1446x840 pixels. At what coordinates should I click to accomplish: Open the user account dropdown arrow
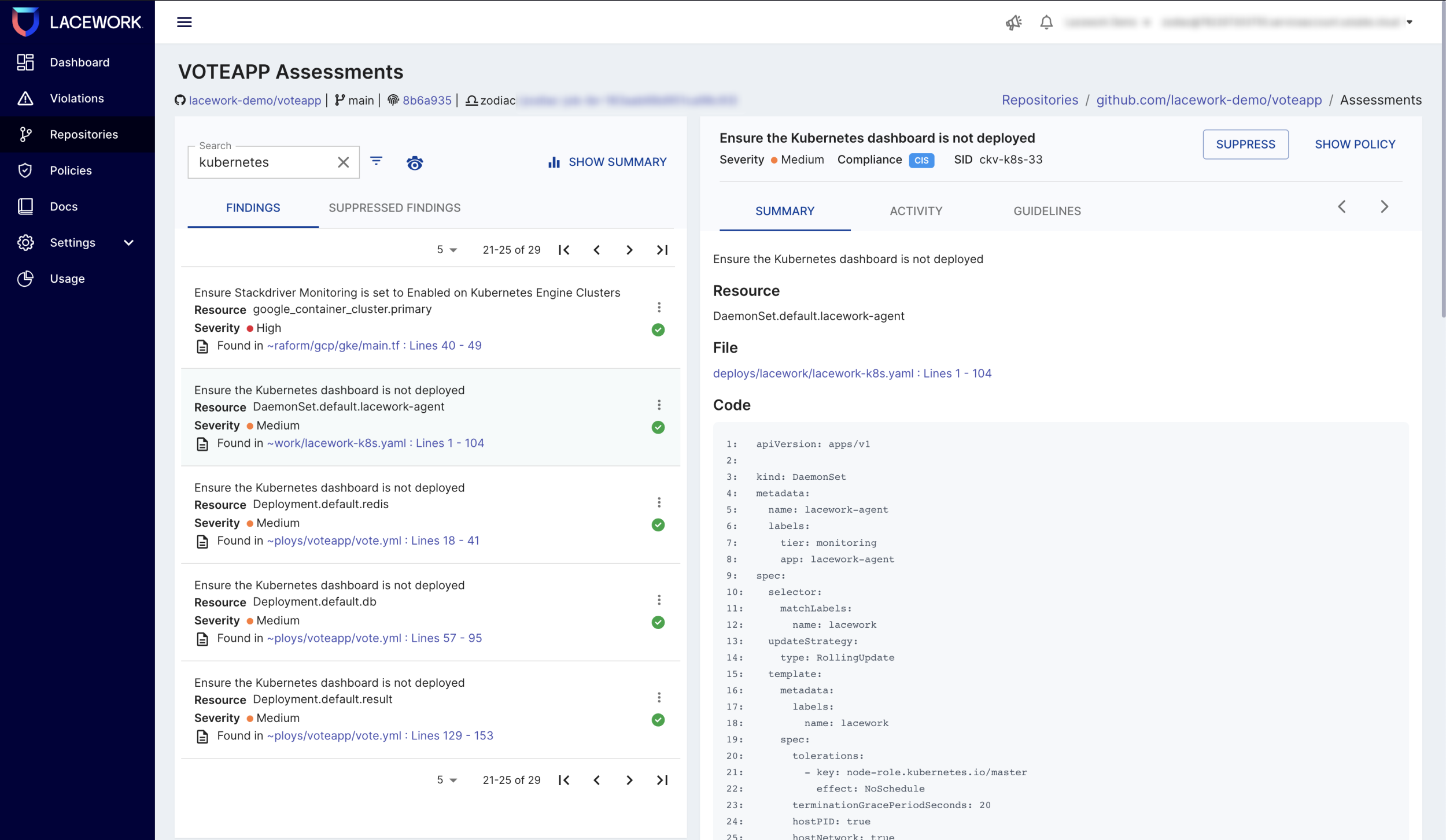point(1410,23)
